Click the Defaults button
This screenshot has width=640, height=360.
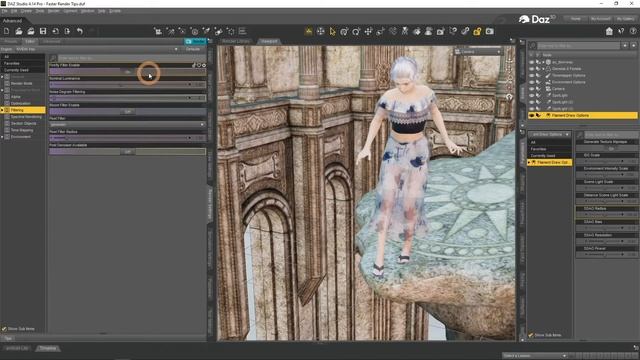click(x=193, y=49)
